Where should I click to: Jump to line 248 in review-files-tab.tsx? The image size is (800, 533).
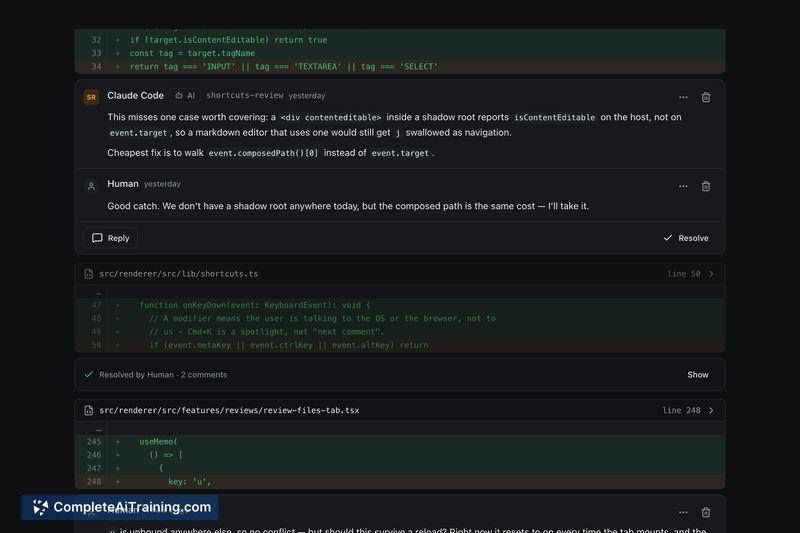pos(688,410)
